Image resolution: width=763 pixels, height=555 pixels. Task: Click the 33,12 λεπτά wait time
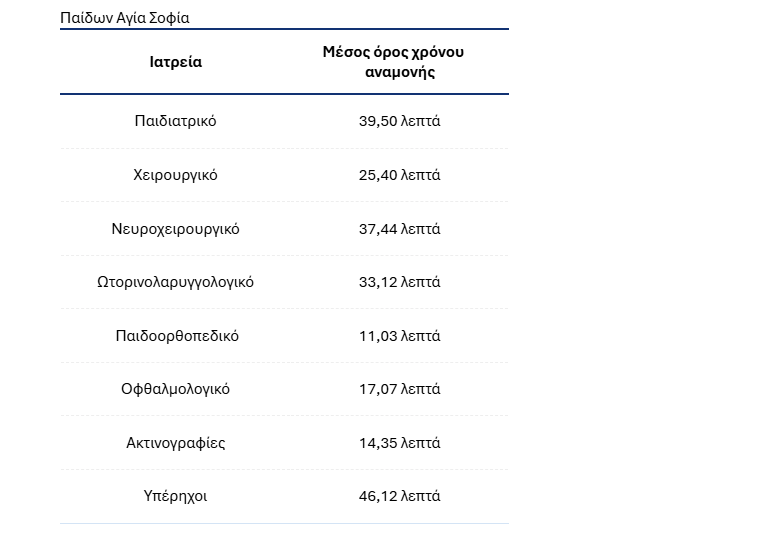(x=399, y=282)
